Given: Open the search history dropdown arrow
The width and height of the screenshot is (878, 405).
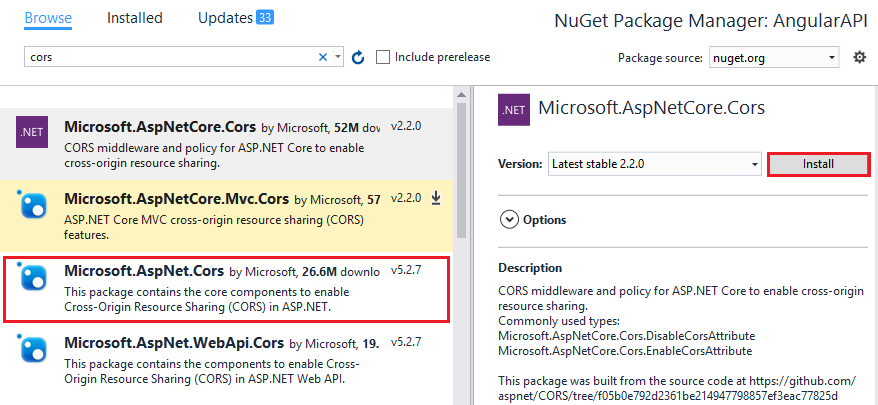Looking at the screenshot, I should tap(338, 57).
